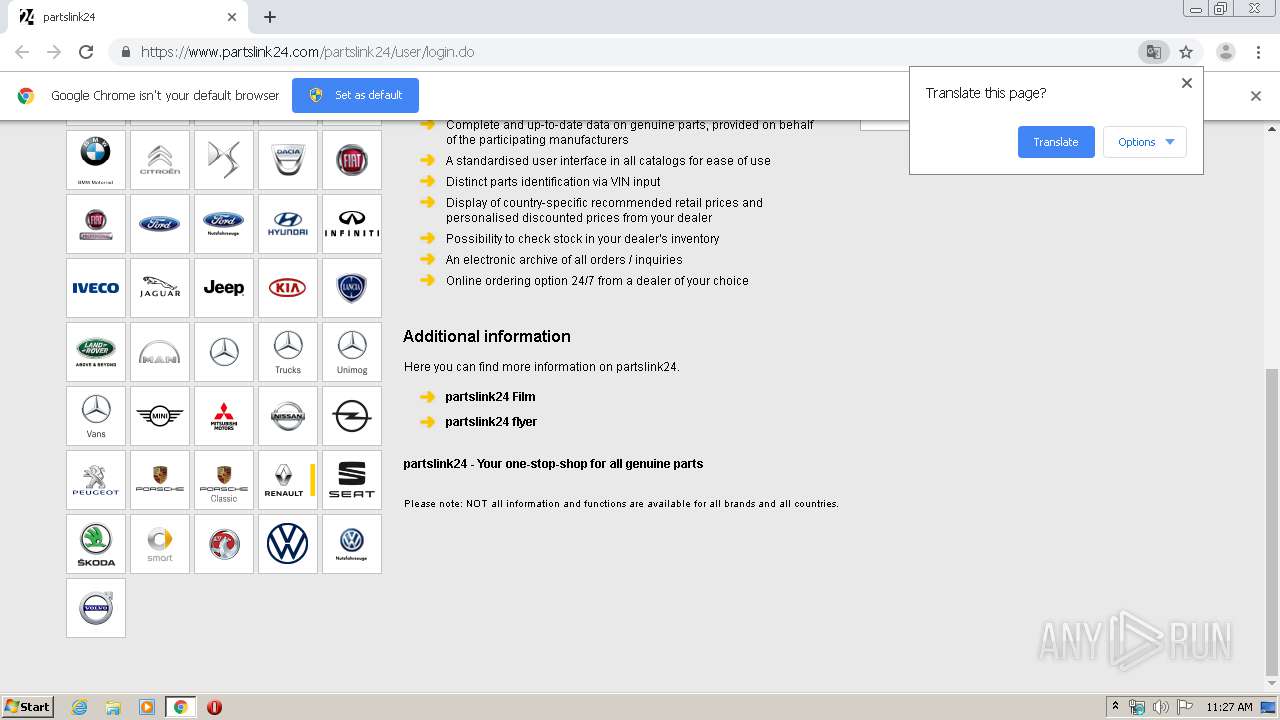Select the Land Rover brand logo
Image resolution: width=1280 pixels, height=720 pixels.
tap(96, 352)
